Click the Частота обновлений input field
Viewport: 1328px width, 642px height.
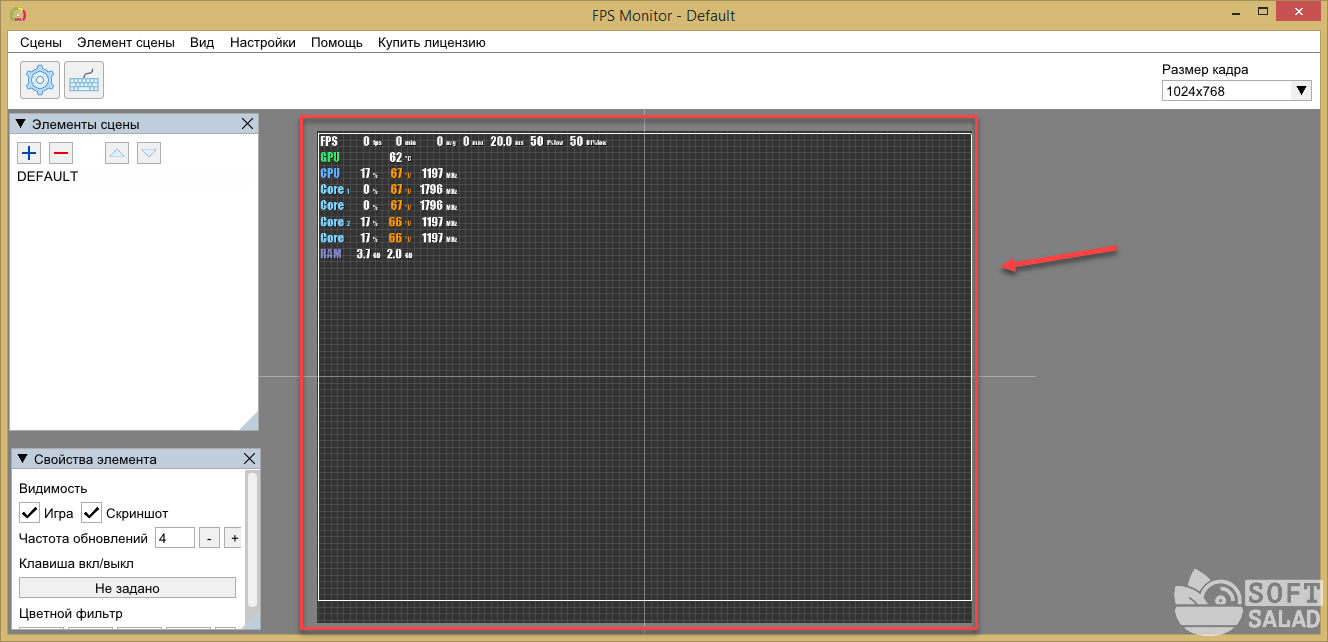click(174, 538)
